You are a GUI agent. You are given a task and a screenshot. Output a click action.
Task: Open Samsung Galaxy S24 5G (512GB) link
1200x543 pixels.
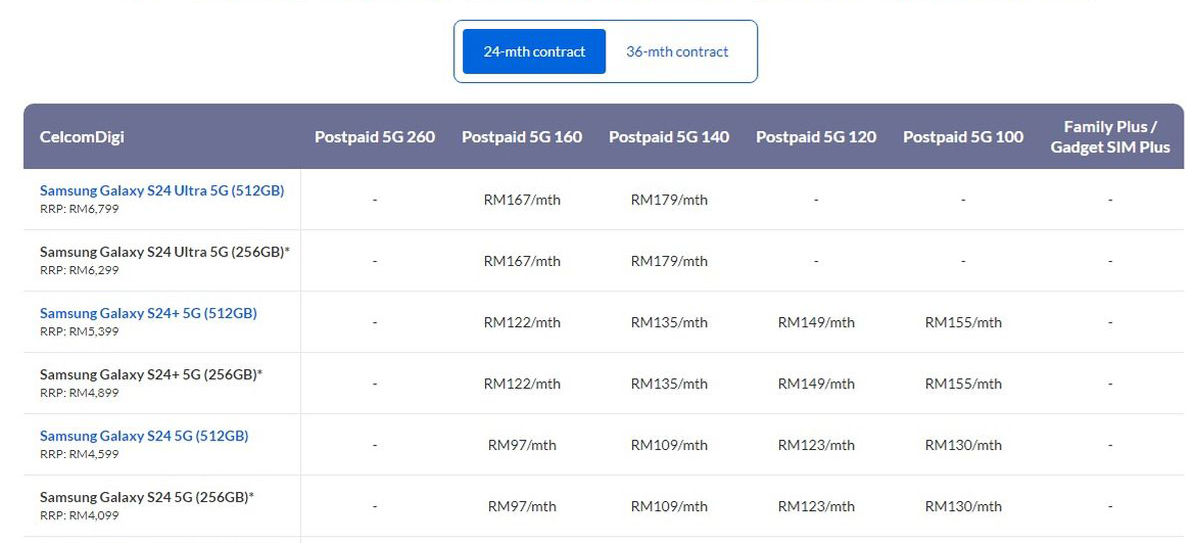pos(144,436)
